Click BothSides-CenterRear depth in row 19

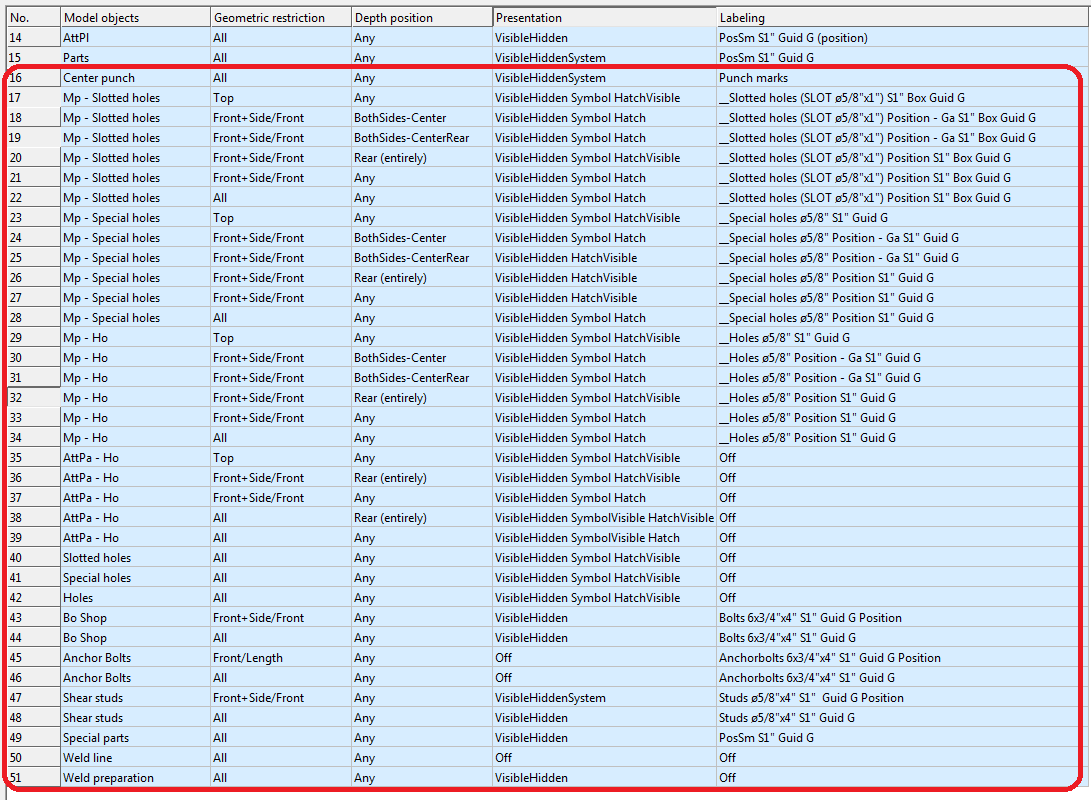422,138
